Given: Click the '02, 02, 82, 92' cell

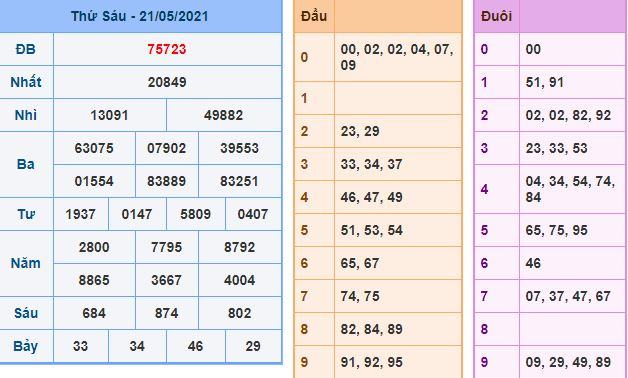Looking at the screenshot, I should pos(572,115).
